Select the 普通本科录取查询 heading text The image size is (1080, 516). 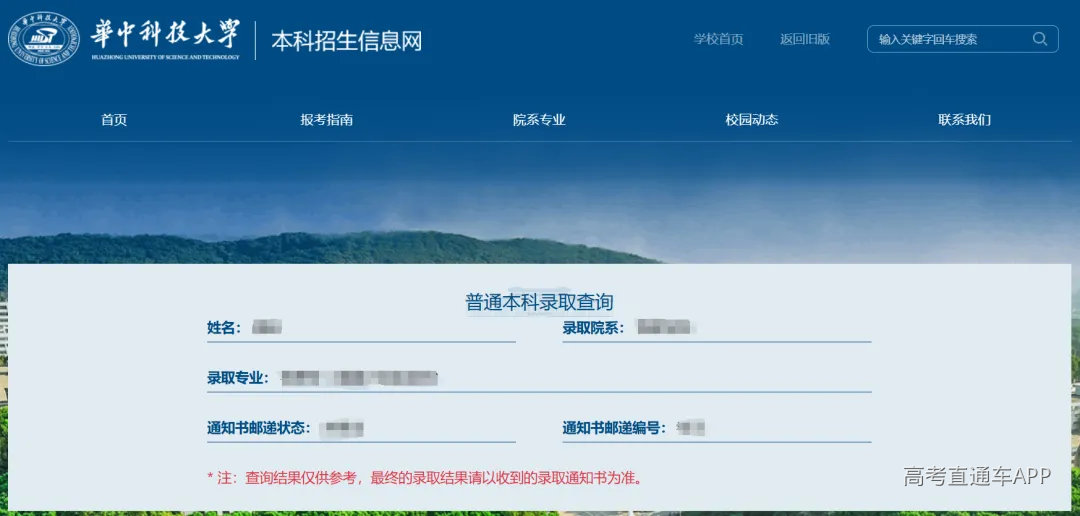coord(539,302)
